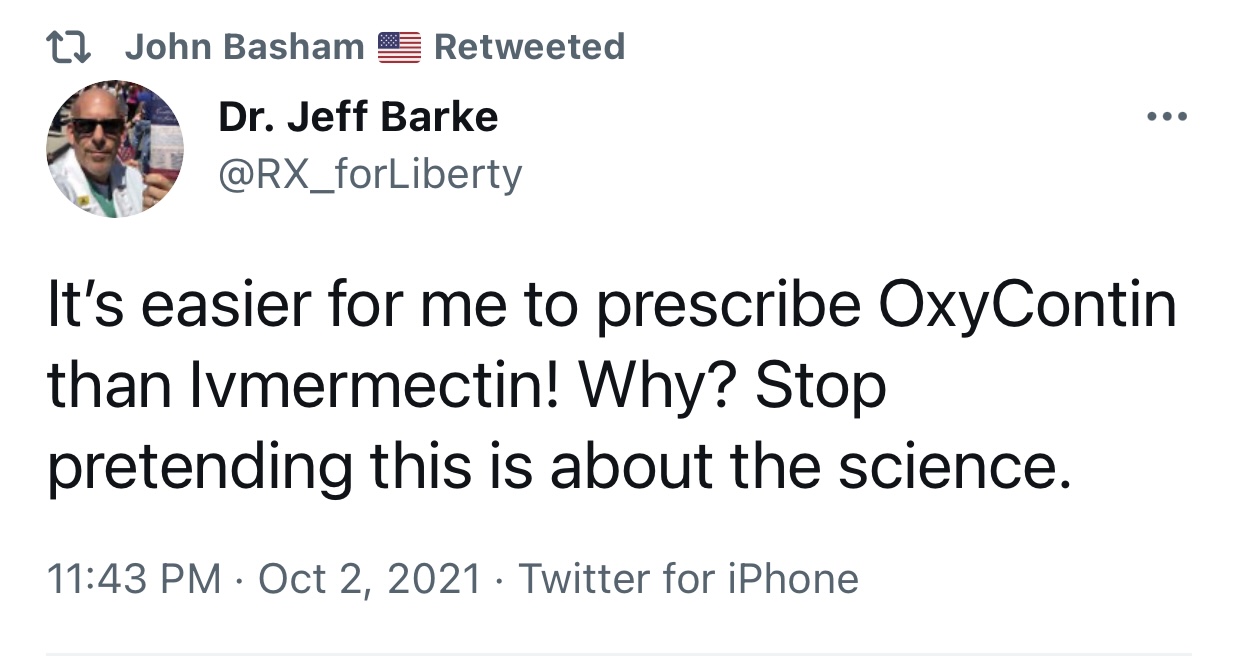Image resolution: width=1240 pixels, height=665 pixels.
Task: Click the Retweeted label
Action: click(529, 47)
